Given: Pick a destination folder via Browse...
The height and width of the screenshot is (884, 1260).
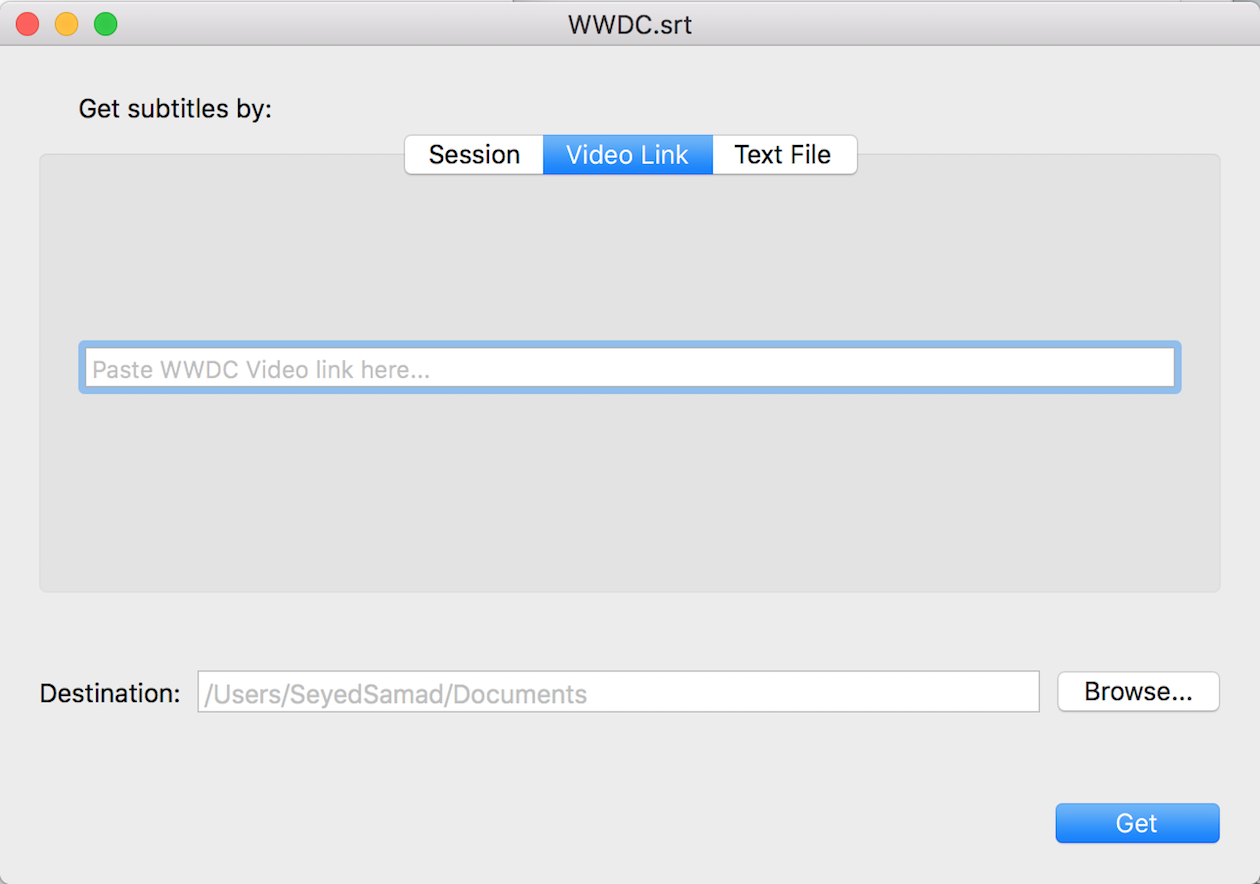Looking at the screenshot, I should click(x=1138, y=692).
